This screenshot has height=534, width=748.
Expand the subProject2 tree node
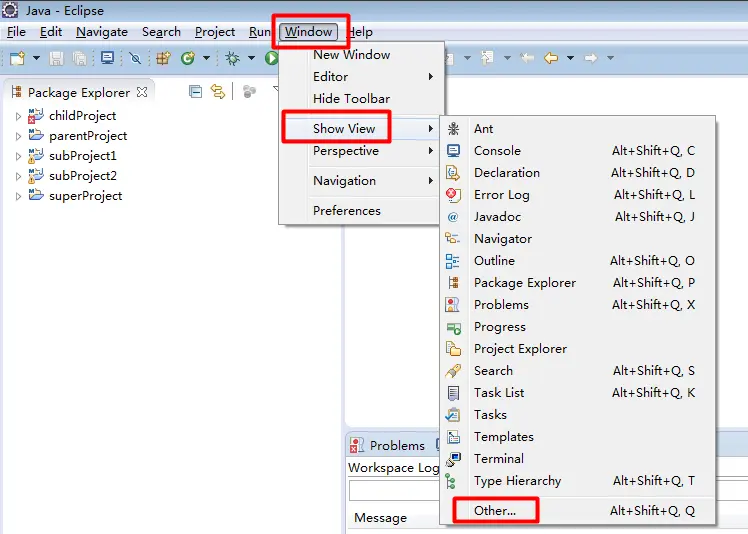18,176
